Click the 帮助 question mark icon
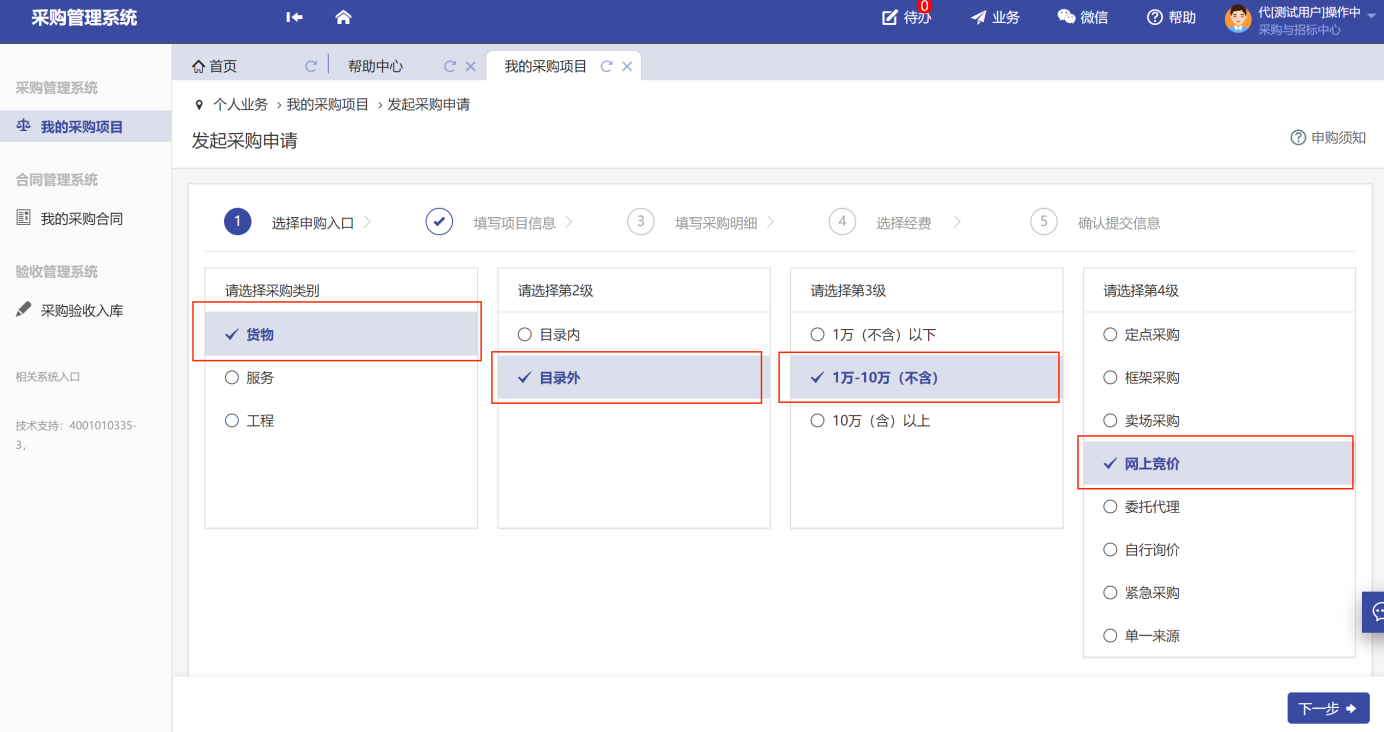Image resolution: width=1384 pixels, height=732 pixels. pos(1155,17)
